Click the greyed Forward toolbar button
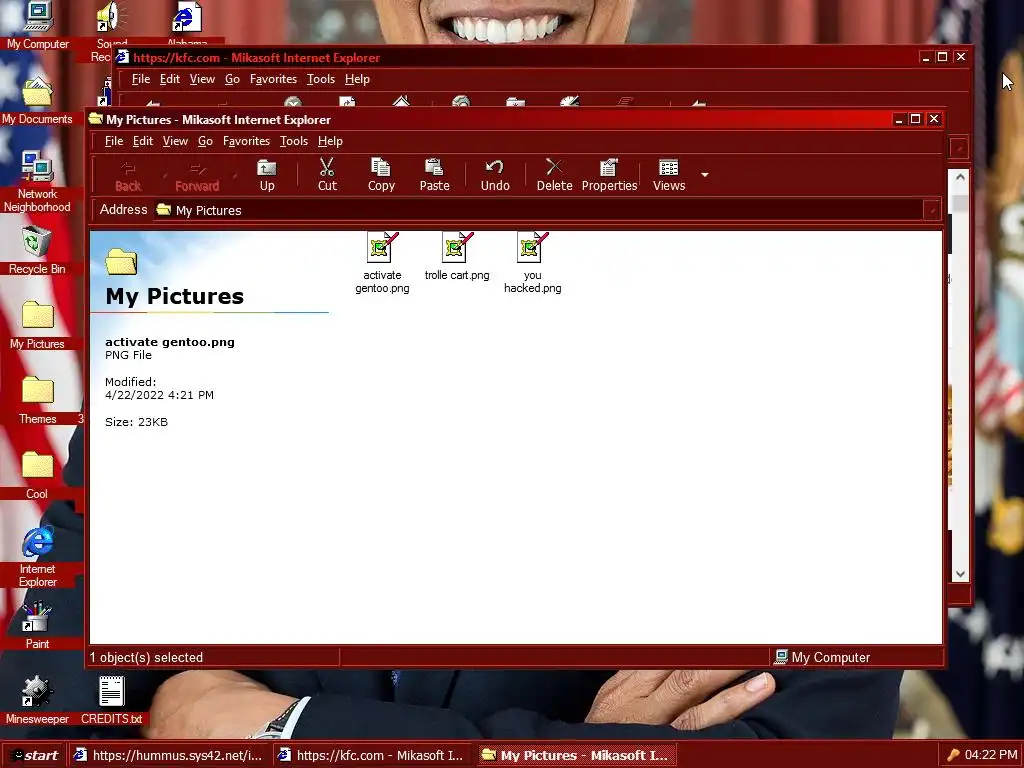The width and height of the screenshot is (1024, 768). (197, 175)
